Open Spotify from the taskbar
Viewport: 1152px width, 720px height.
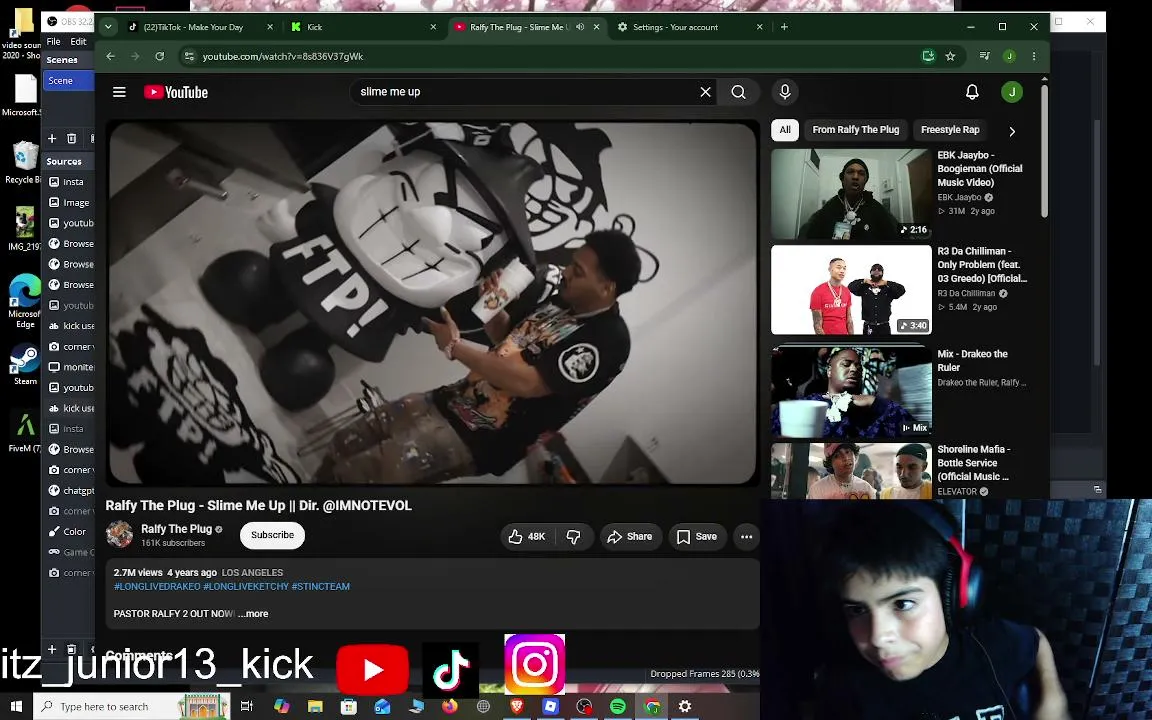coord(618,706)
